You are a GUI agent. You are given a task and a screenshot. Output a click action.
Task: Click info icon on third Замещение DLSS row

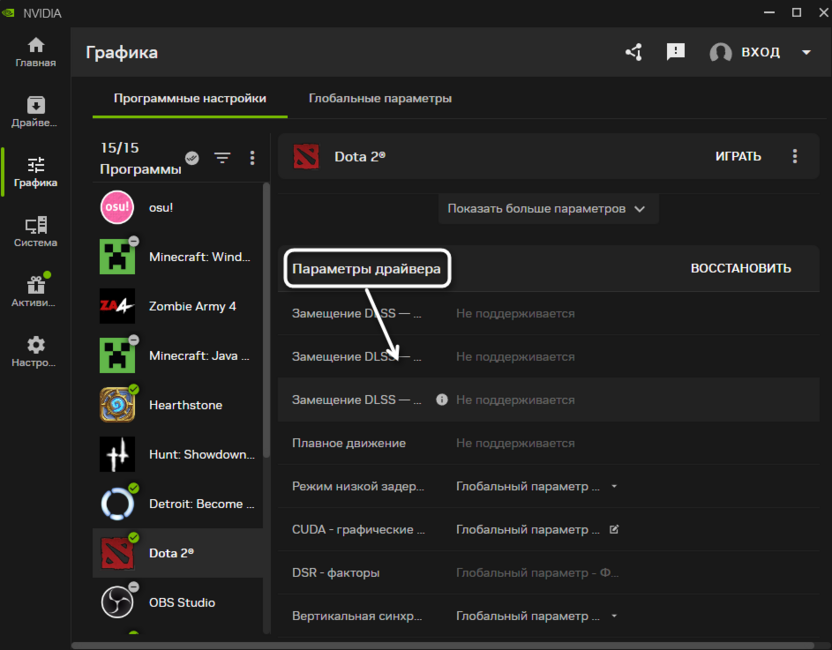[441, 400]
